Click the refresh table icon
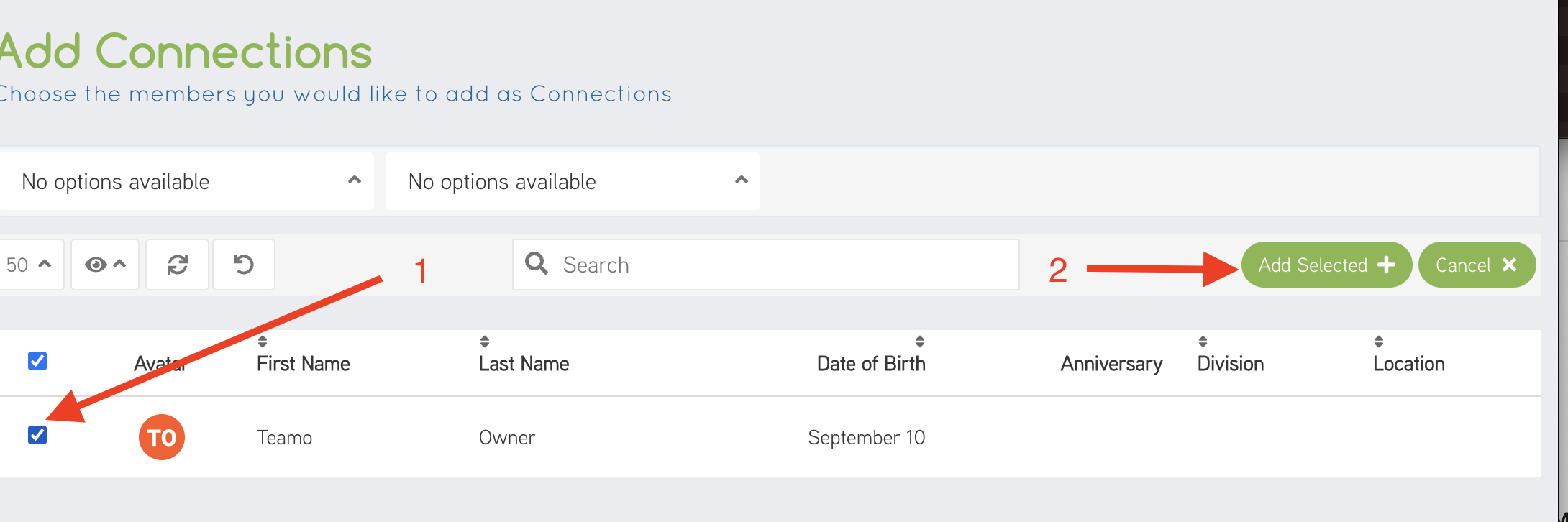Viewport: 1568px width, 522px height. point(177,265)
